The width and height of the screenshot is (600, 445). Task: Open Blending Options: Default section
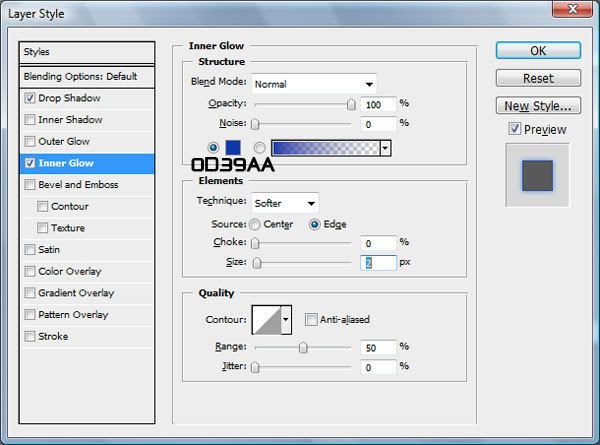tap(88, 76)
